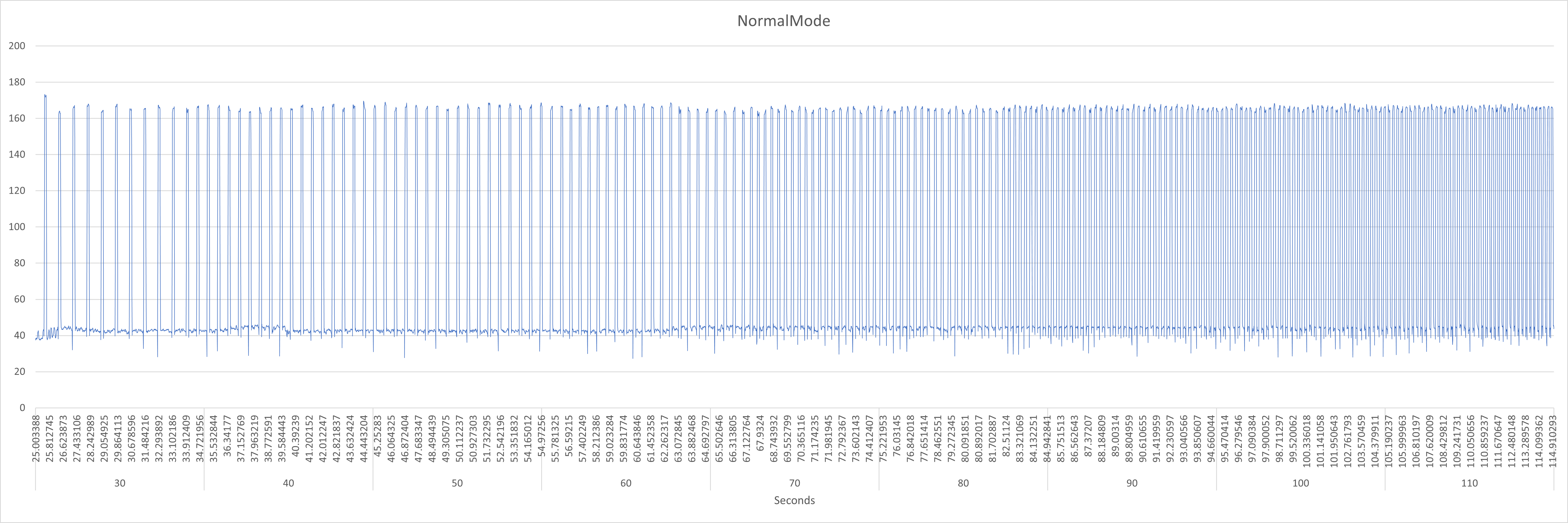Select the 0 vertical axis label
The height and width of the screenshot is (523, 1568).
click(23, 408)
